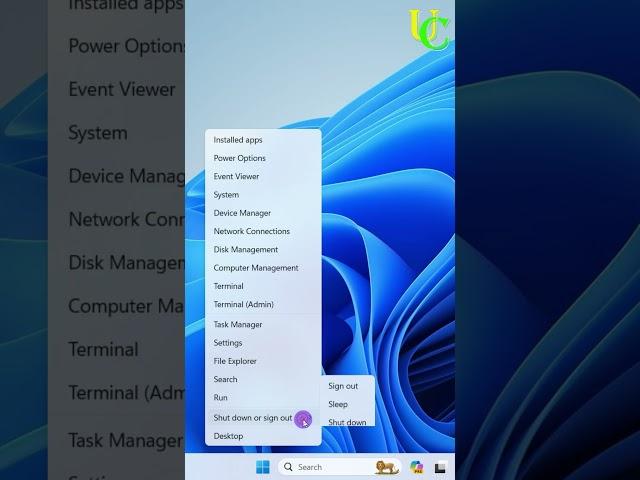Open the Task View taskbar icon

pos(439,467)
